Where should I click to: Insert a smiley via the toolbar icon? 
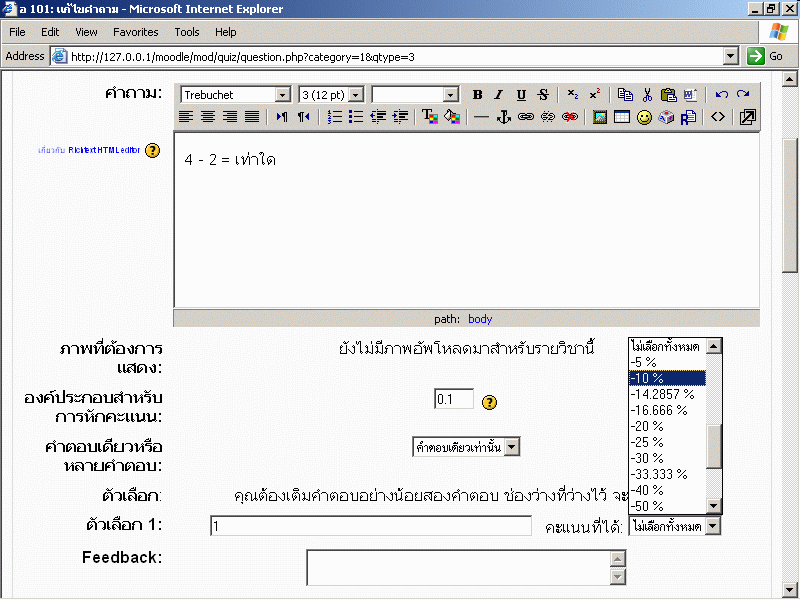click(x=644, y=117)
